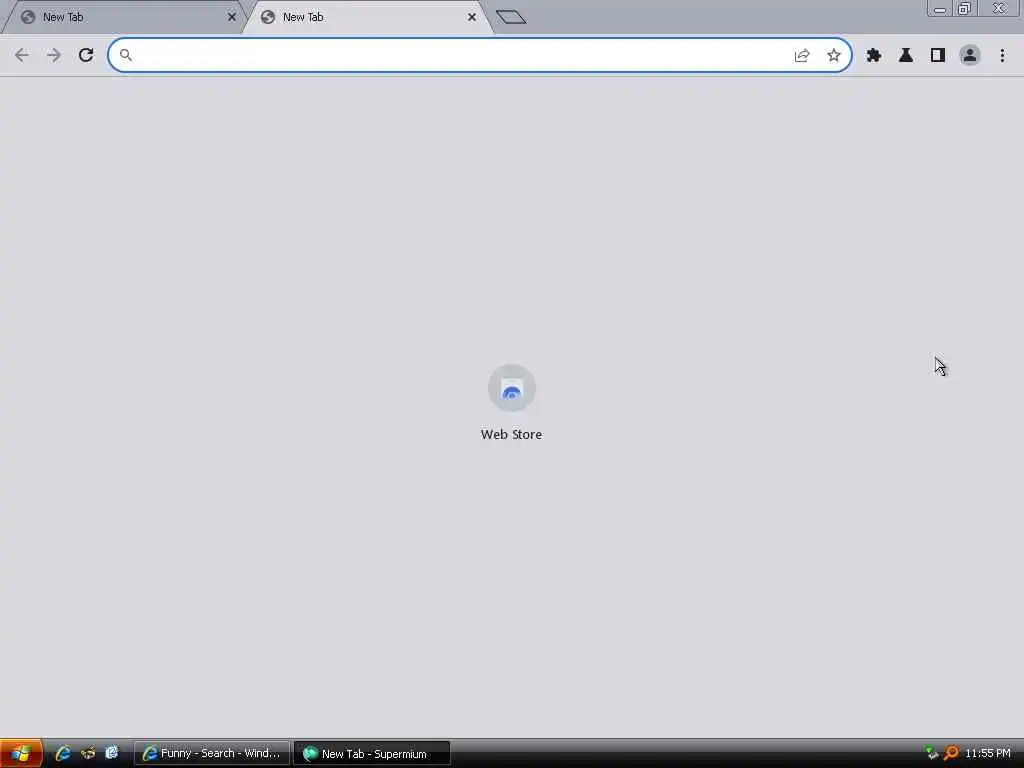Open the three-dot browser menu

pyautogui.click(x=1002, y=56)
